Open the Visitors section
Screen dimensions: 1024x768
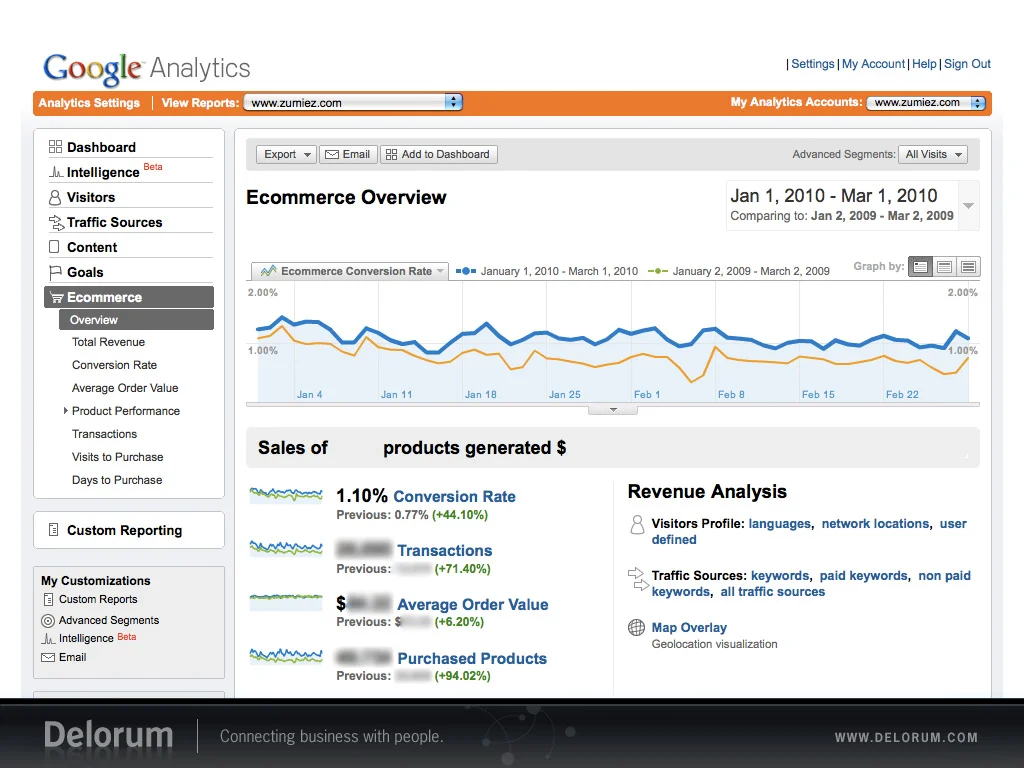[91, 197]
